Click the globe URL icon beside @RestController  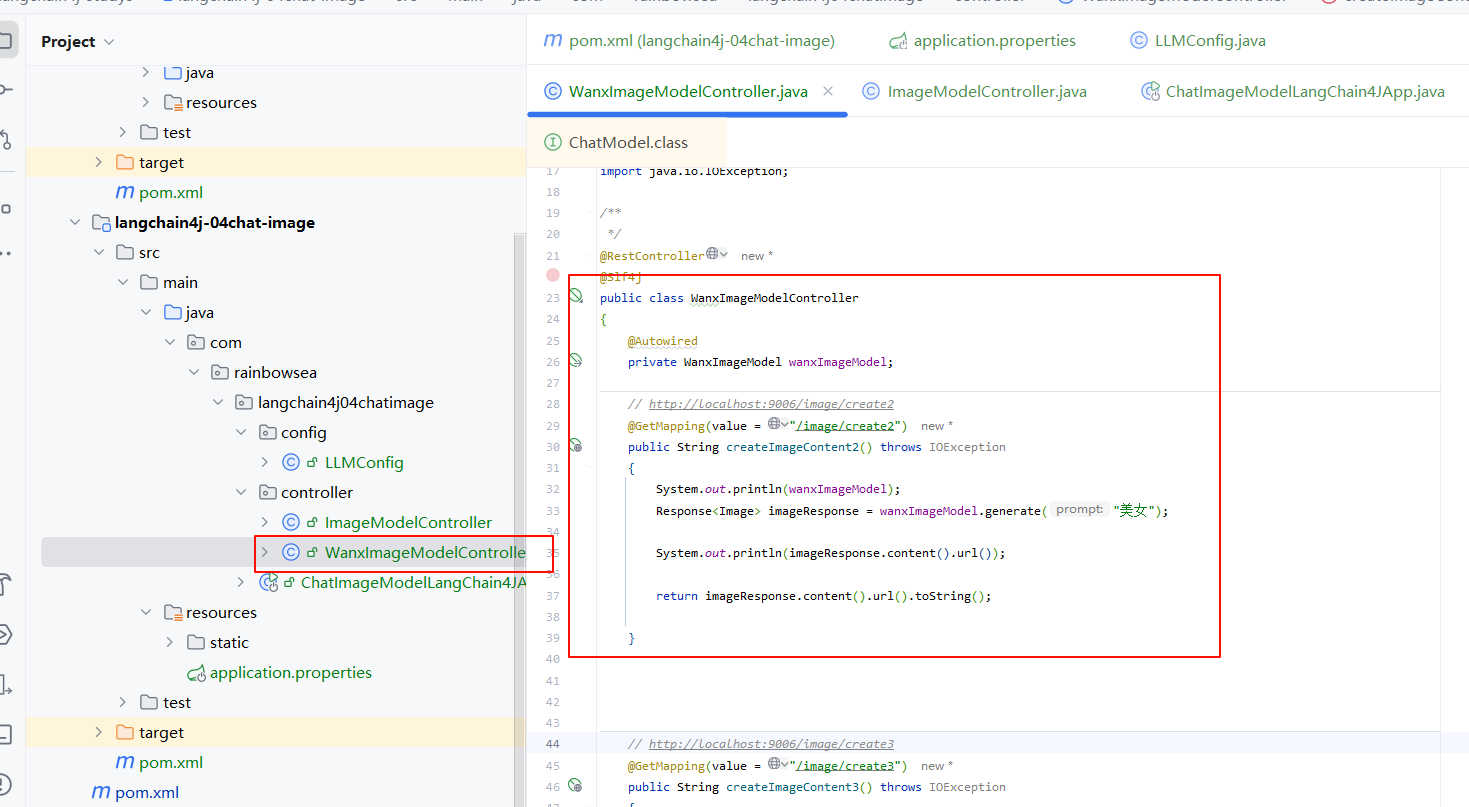coord(712,254)
